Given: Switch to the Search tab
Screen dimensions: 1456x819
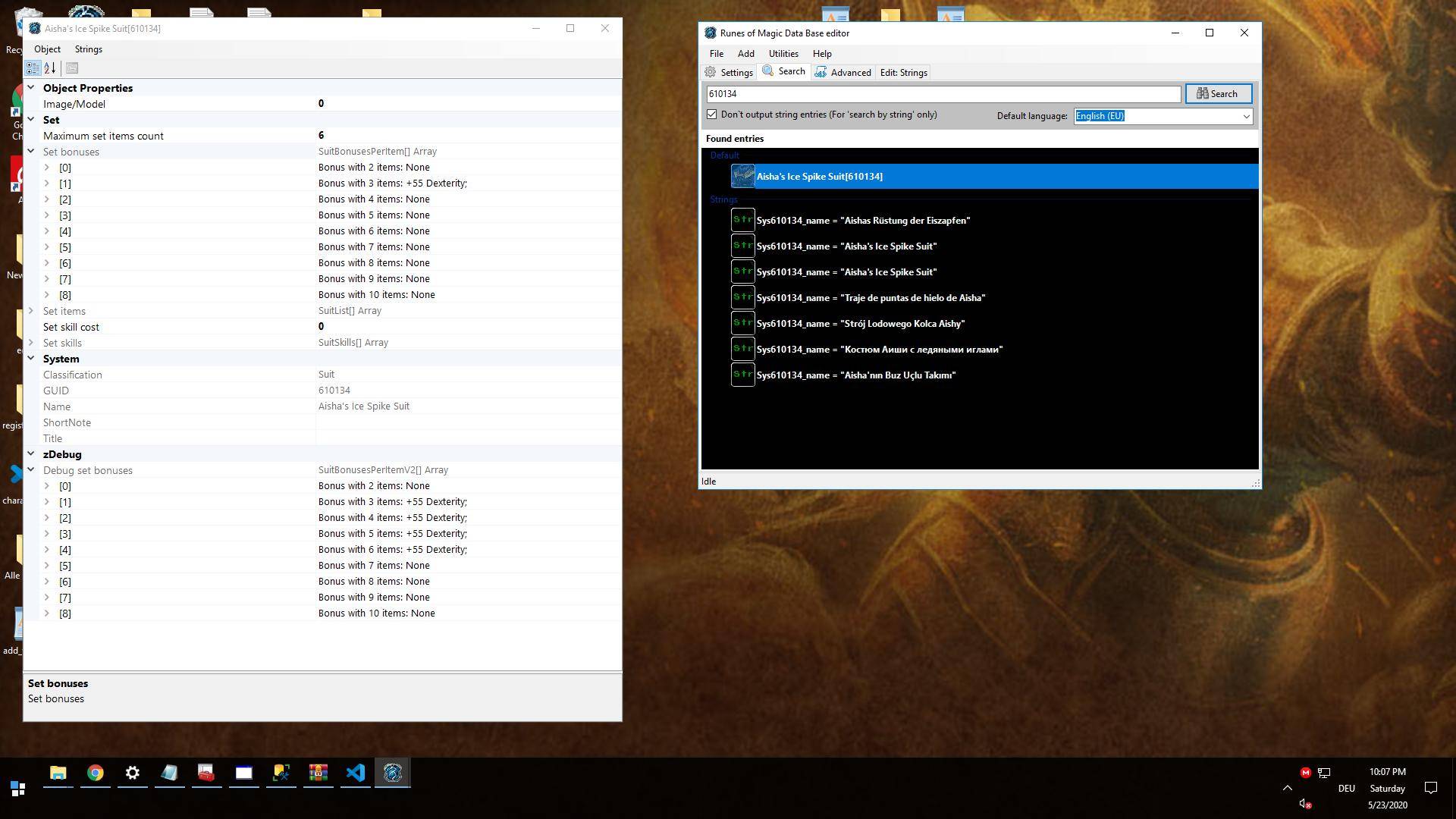Looking at the screenshot, I should coord(783,71).
